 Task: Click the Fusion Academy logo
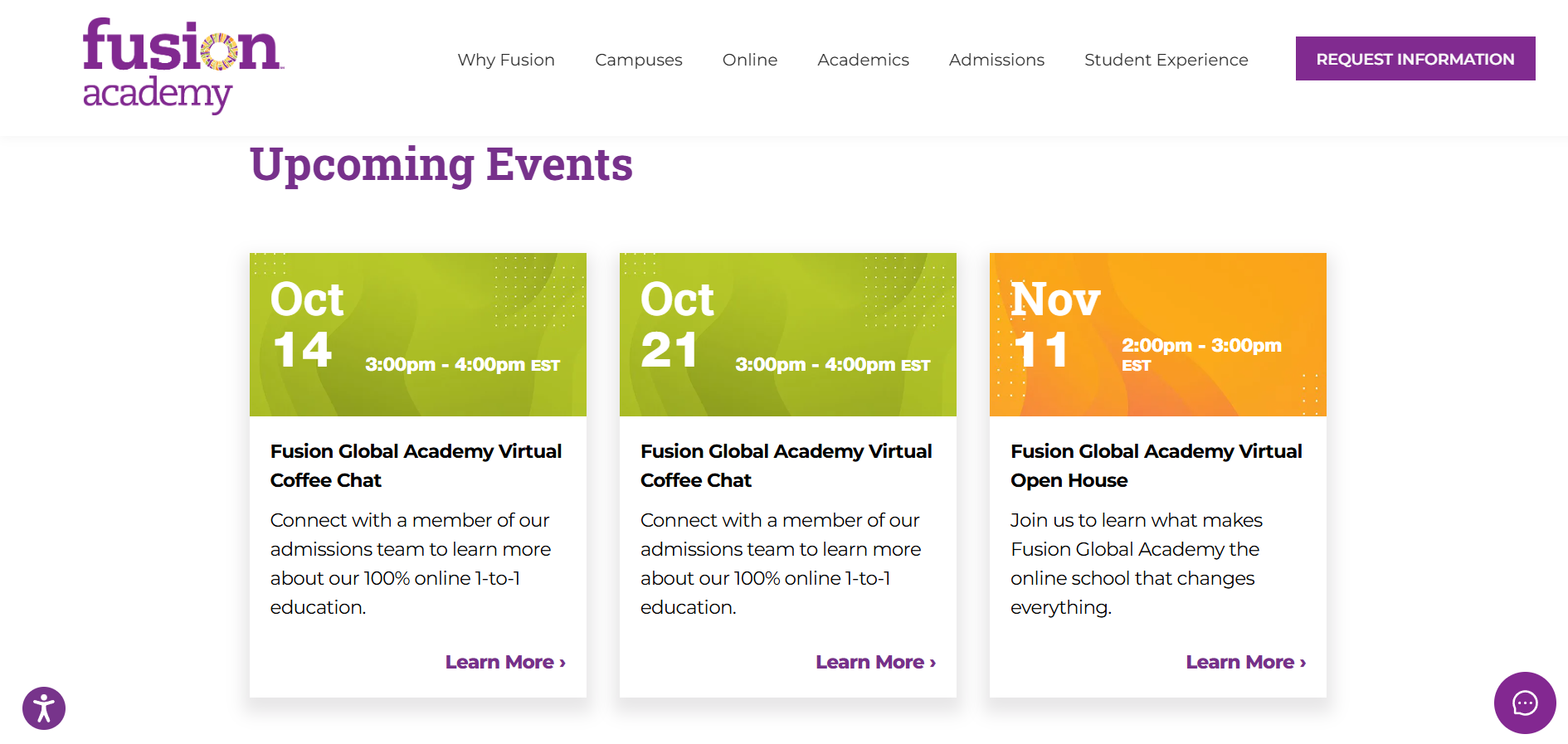tap(183, 65)
